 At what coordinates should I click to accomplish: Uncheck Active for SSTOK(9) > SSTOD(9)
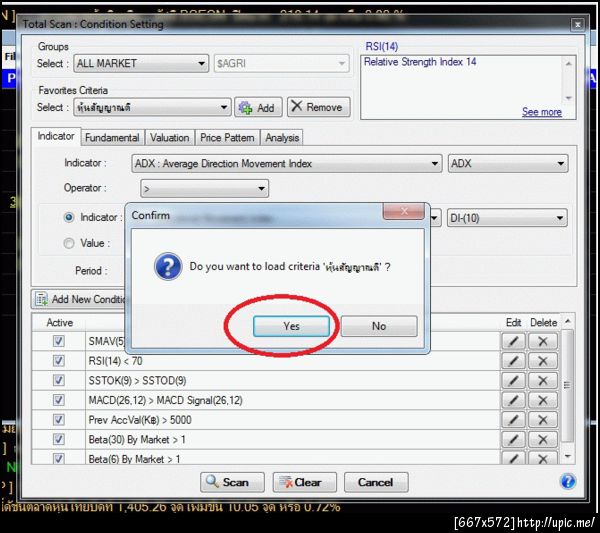pyautogui.click(x=59, y=380)
